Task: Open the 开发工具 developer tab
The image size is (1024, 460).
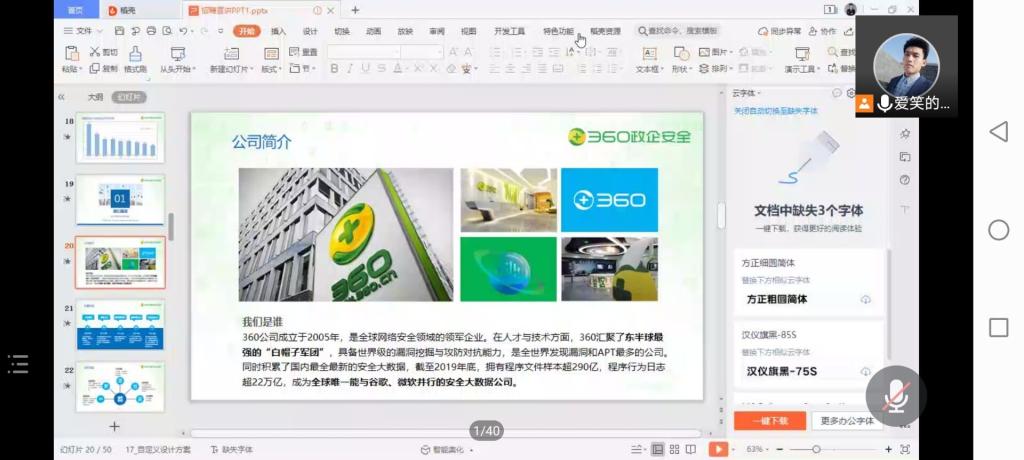Action: click(509, 31)
